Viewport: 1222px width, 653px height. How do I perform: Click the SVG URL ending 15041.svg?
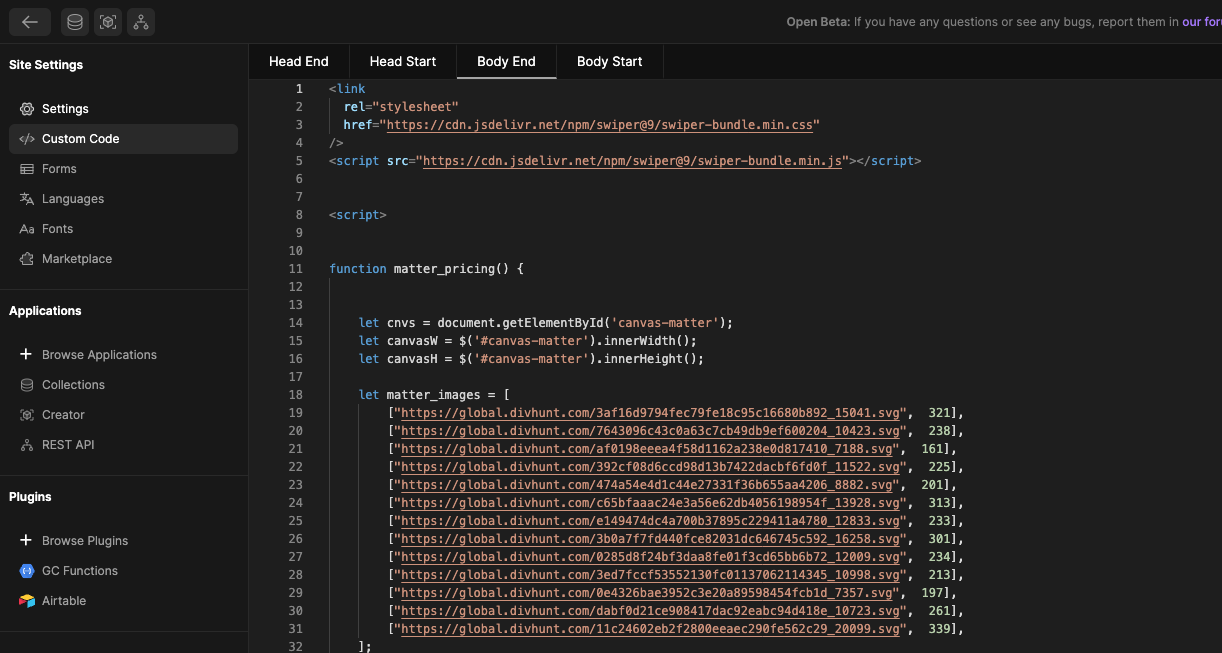point(650,413)
